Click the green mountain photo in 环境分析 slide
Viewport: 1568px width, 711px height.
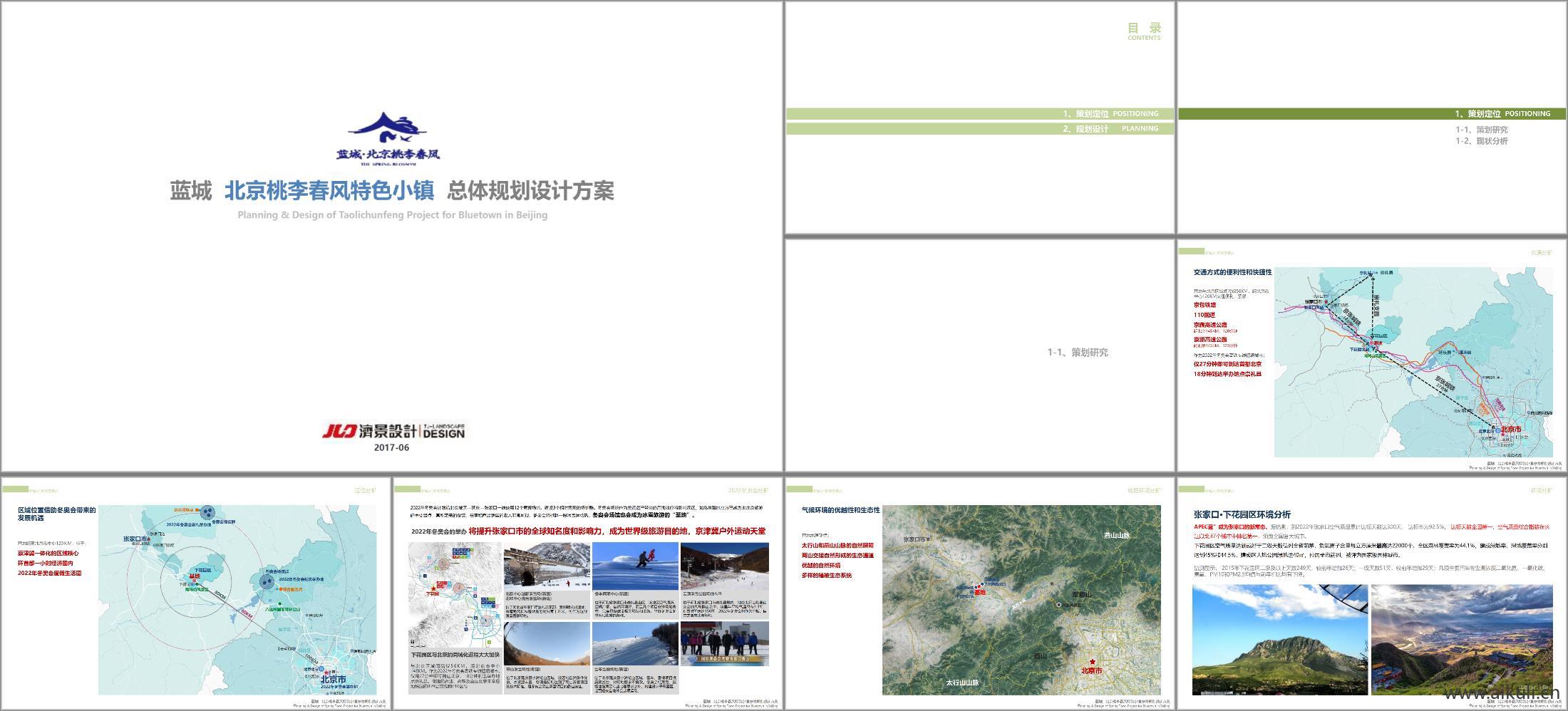click(x=1279, y=640)
